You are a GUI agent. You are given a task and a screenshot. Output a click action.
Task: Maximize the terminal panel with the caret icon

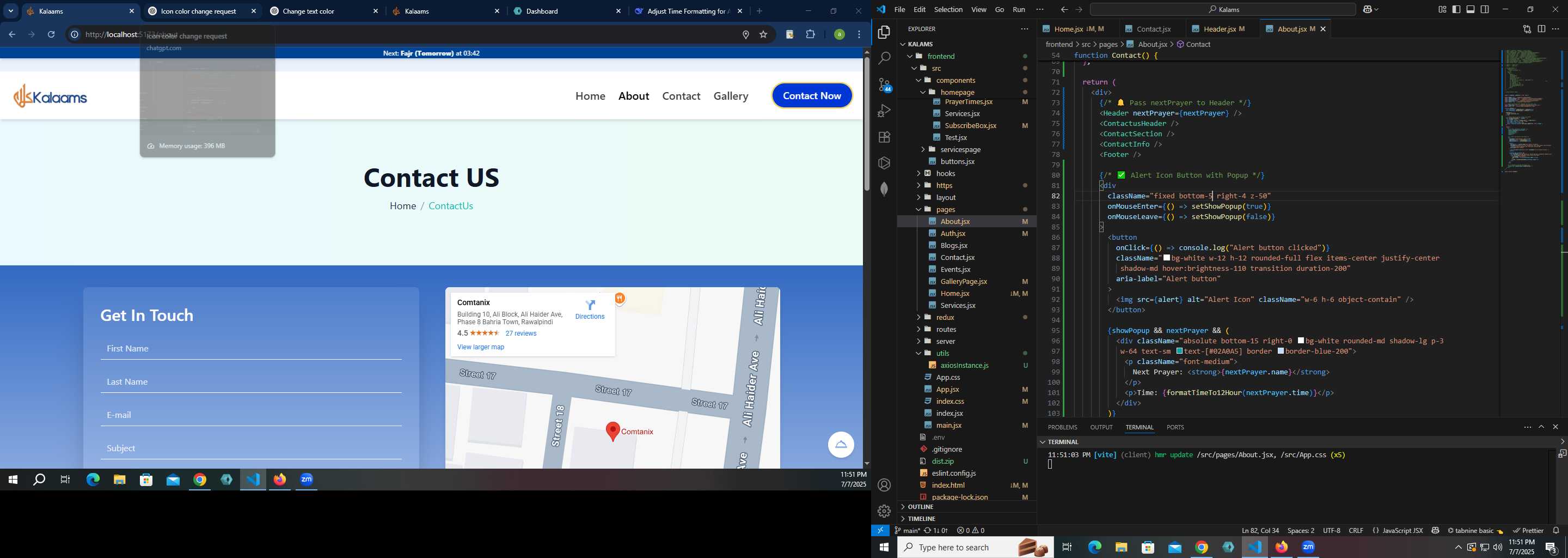tap(1541, 427)
